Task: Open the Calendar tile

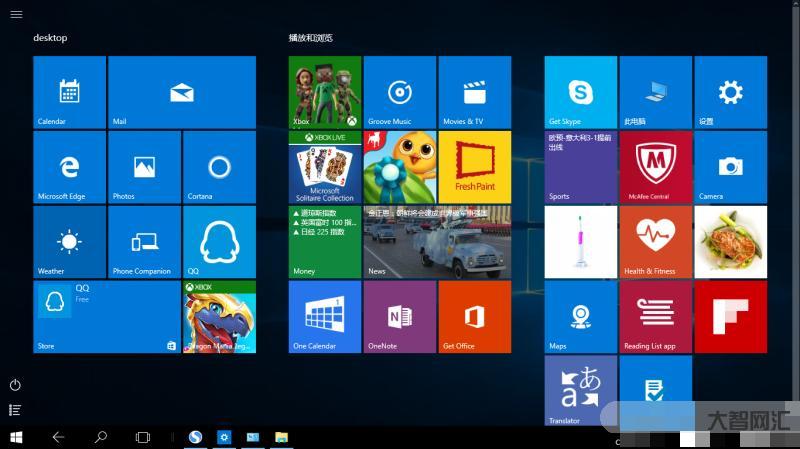Action: (69, 92)
